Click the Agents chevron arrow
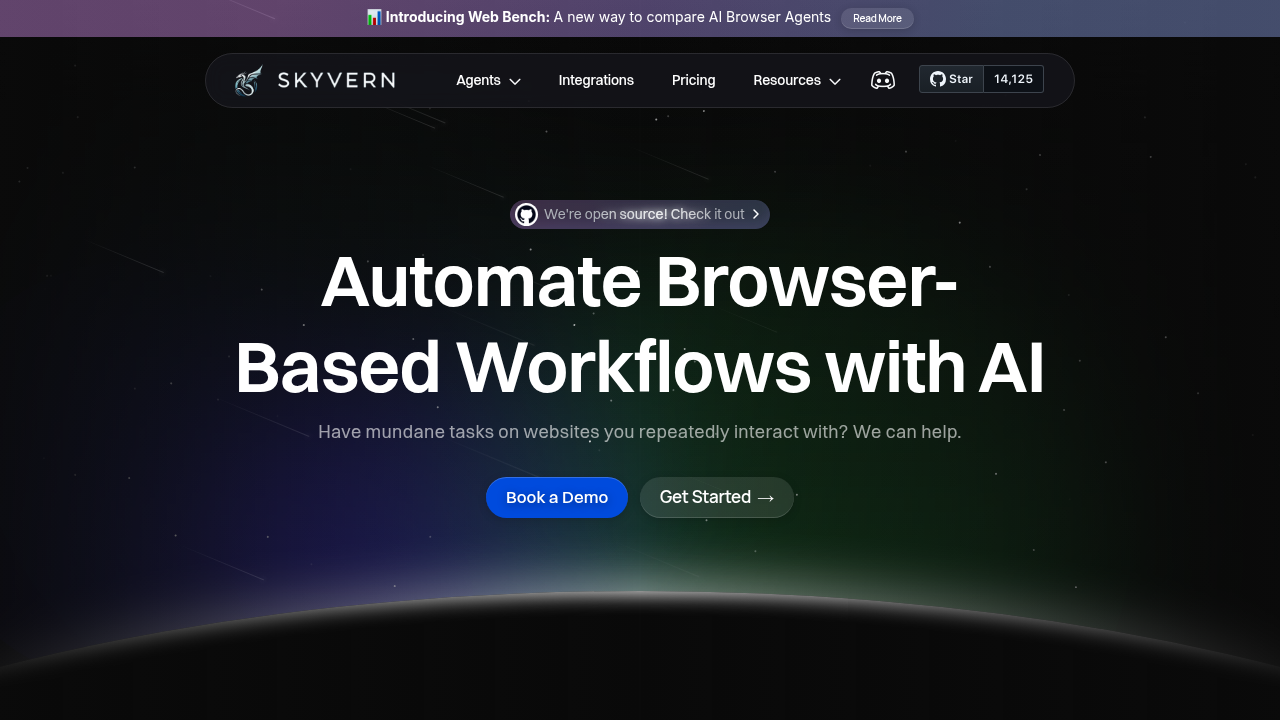1280x720 pixels. (x=513, y=81)
